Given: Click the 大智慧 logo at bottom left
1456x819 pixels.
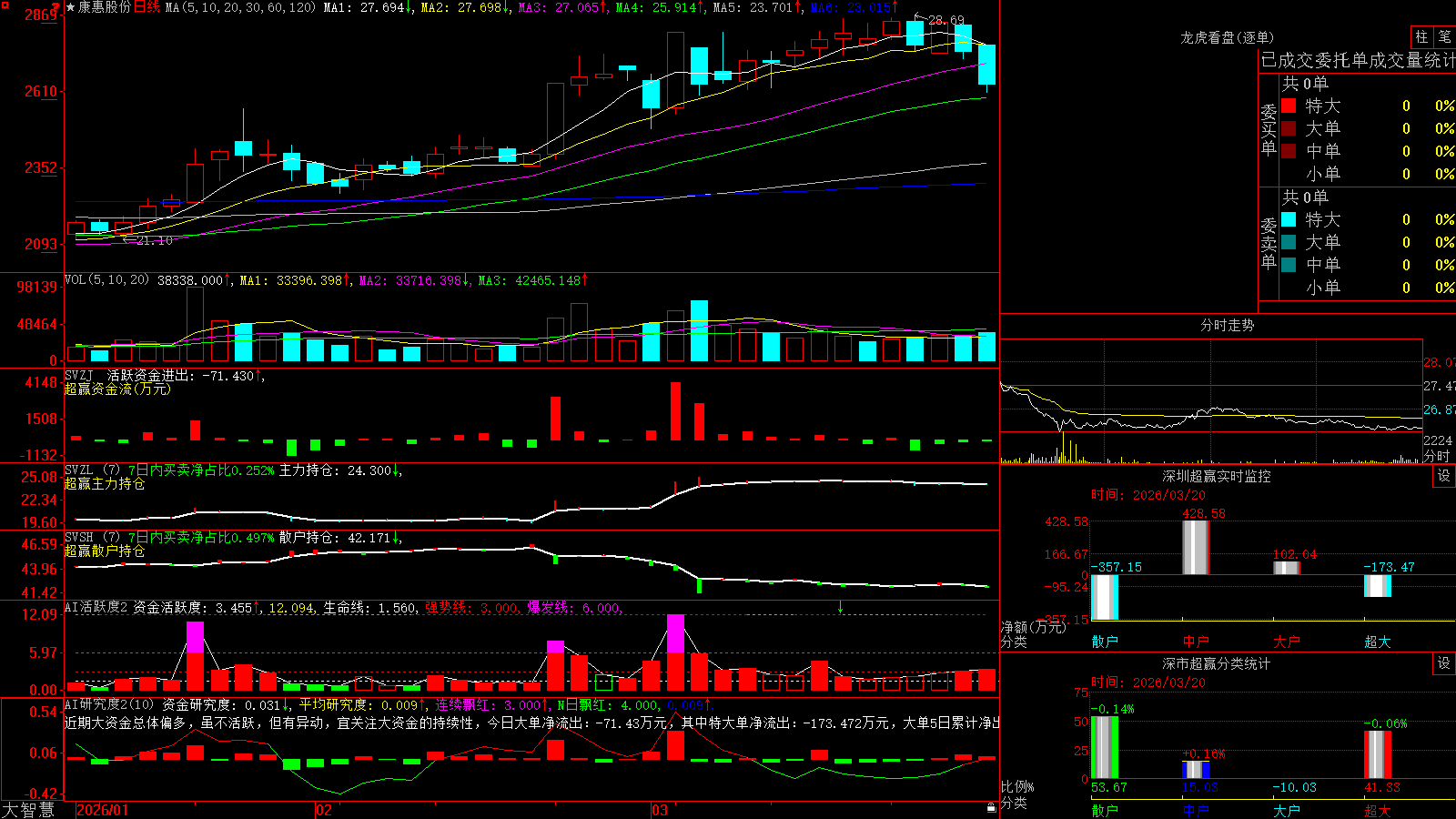Looking at the screenshot, I should [28, 810].
